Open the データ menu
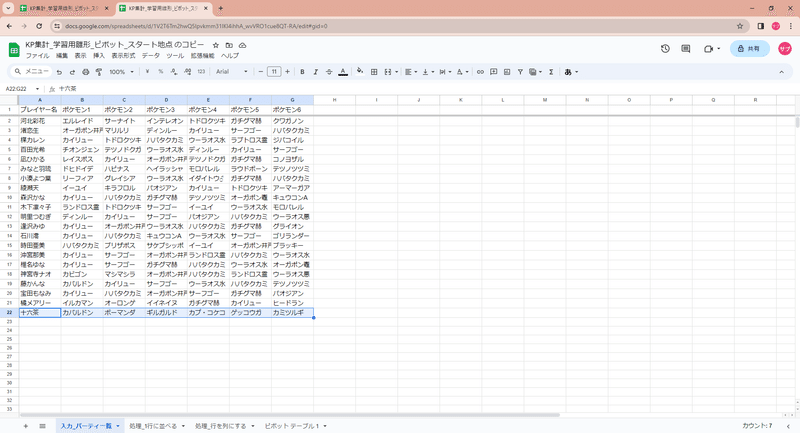The width and height of the screenshot is (800, 433). tap(151, 56)
